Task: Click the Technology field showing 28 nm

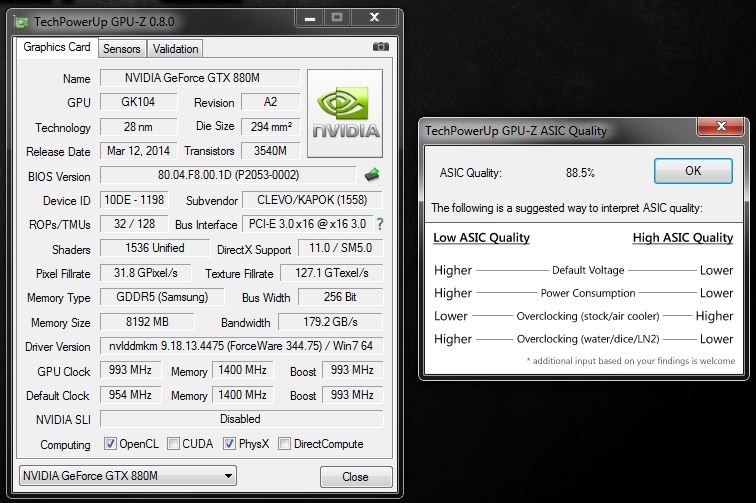Action: click(x=138, y=127)
